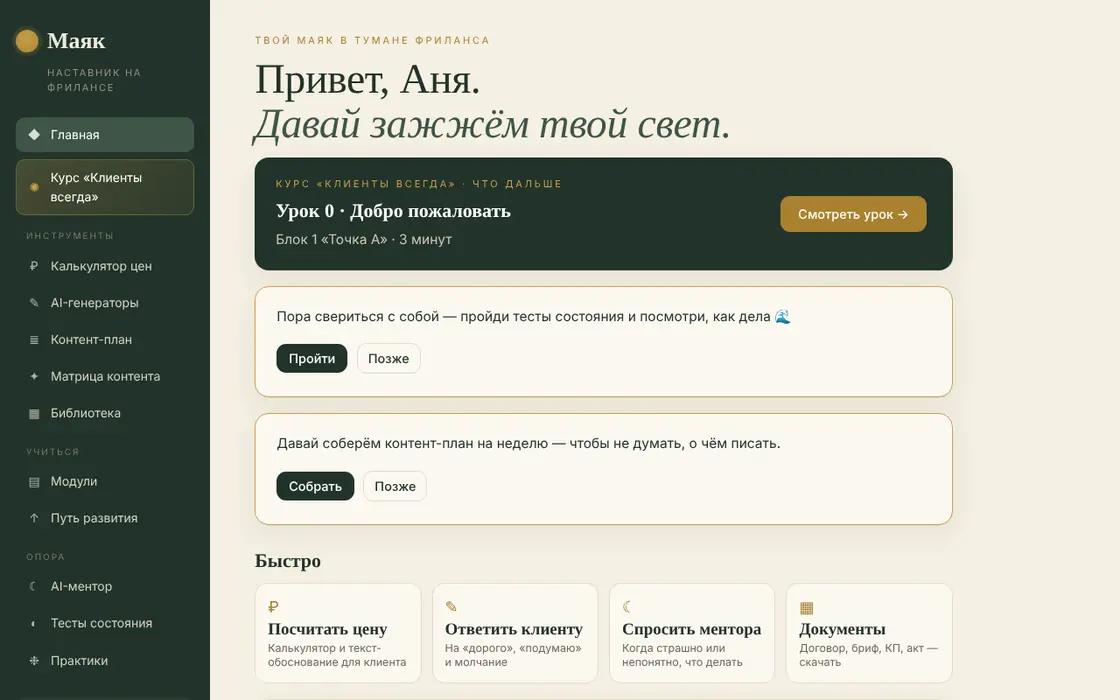Open the Контент-план tool
1120x700 pixels.
(x=105, y=340)
